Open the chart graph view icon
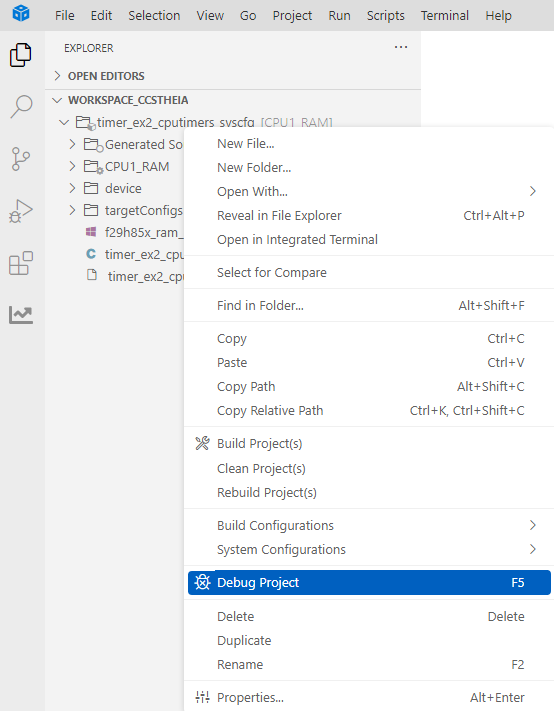This screenshot has height=711, width=554. coord(21,315)
